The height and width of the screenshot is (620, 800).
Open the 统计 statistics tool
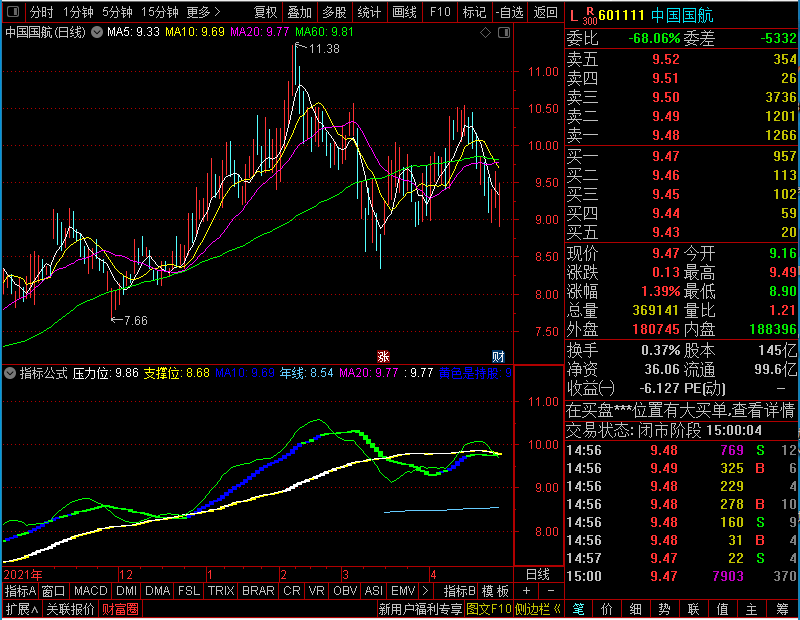click(x=369, y=12)
